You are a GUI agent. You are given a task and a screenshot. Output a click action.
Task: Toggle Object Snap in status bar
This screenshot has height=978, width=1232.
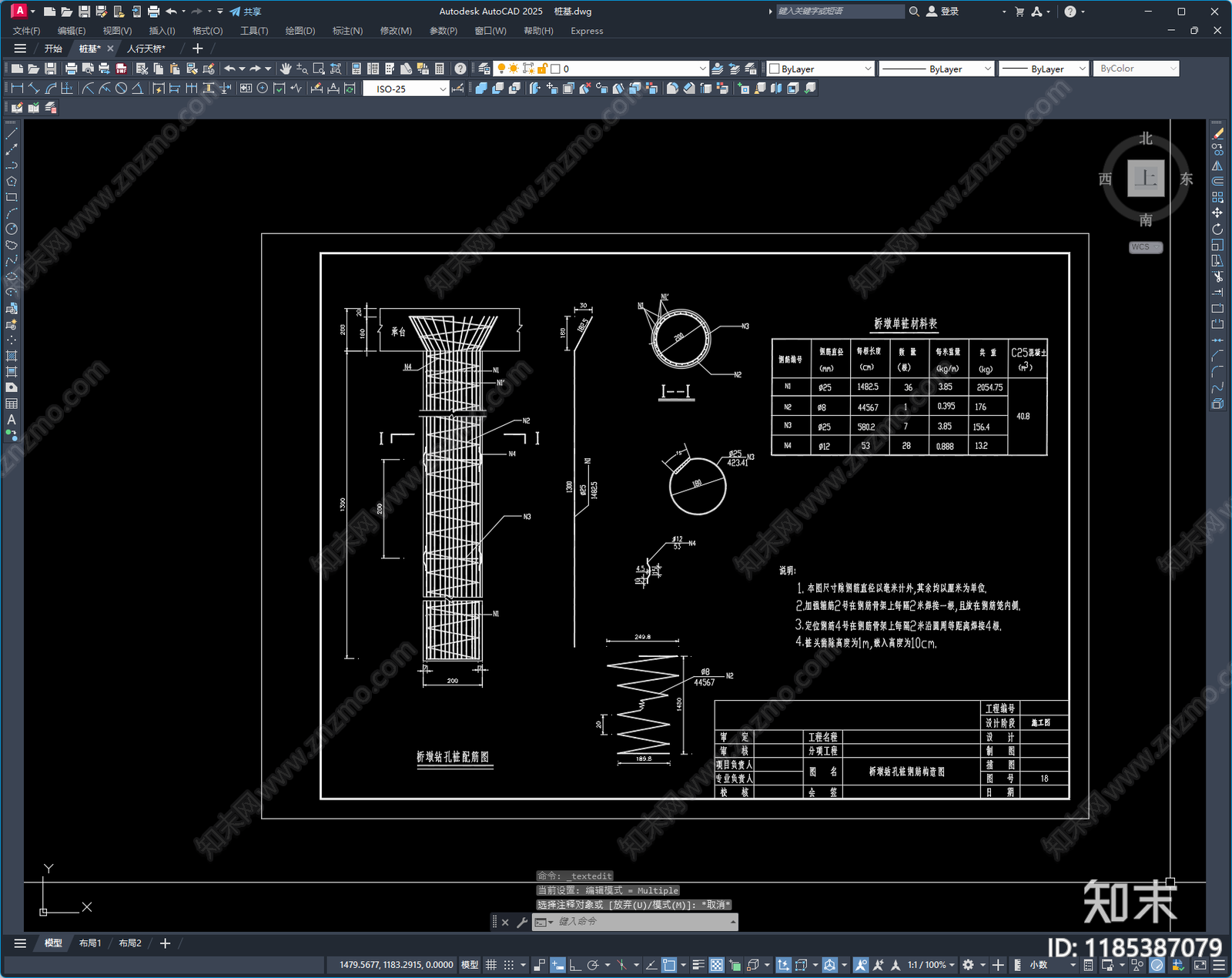coord(668,965)
